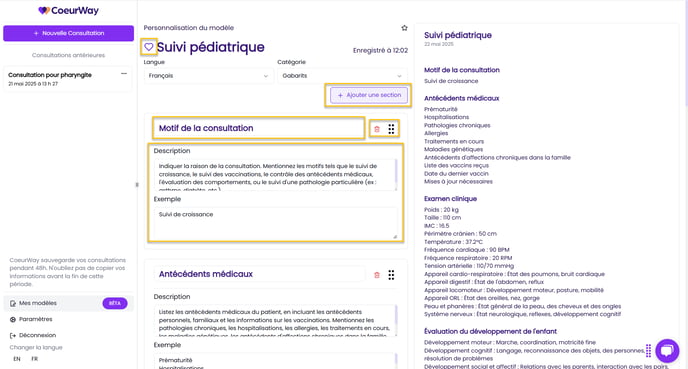
Task: Open the chat support bubble
Action: click(x=667, y=351)
